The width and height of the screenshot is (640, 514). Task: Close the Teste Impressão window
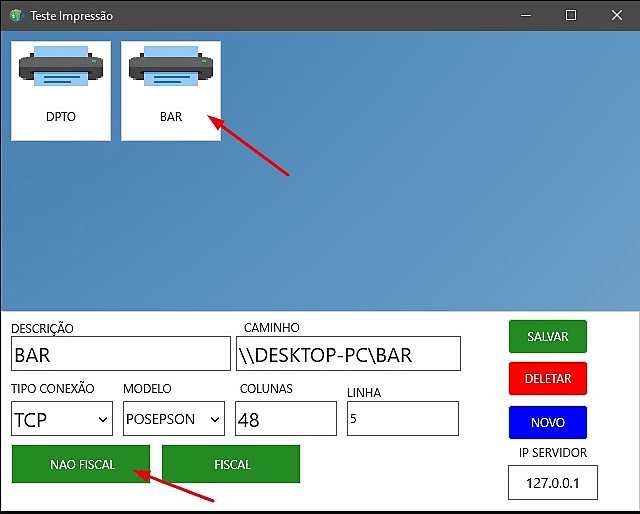click(616, 16)
